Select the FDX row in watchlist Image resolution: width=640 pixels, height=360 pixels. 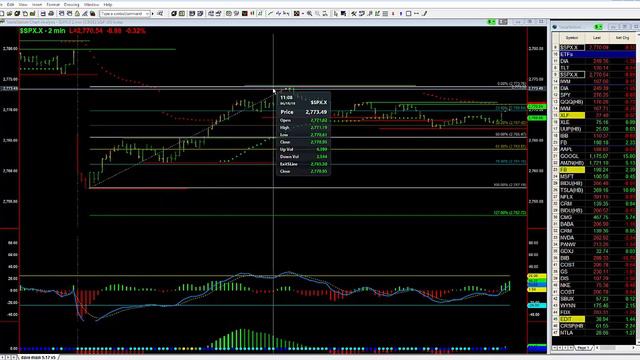tap(595, 312)
